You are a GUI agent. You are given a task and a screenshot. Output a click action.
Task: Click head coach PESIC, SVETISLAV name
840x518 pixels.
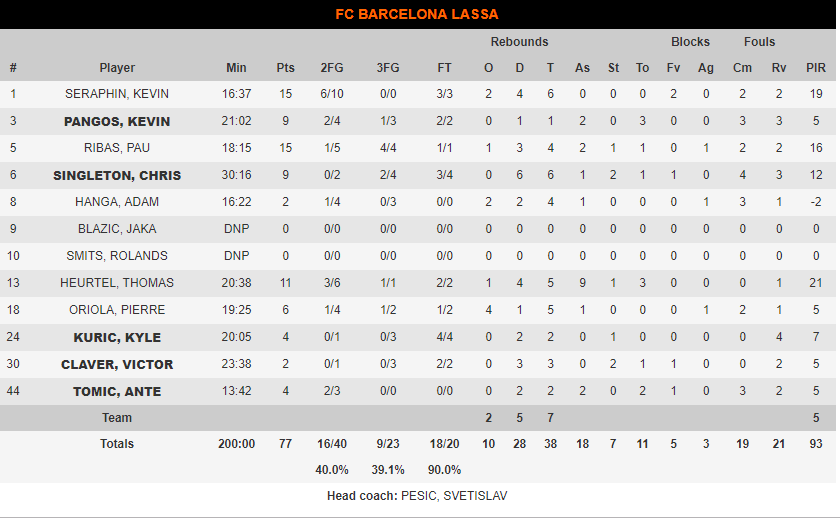(454, 496)
